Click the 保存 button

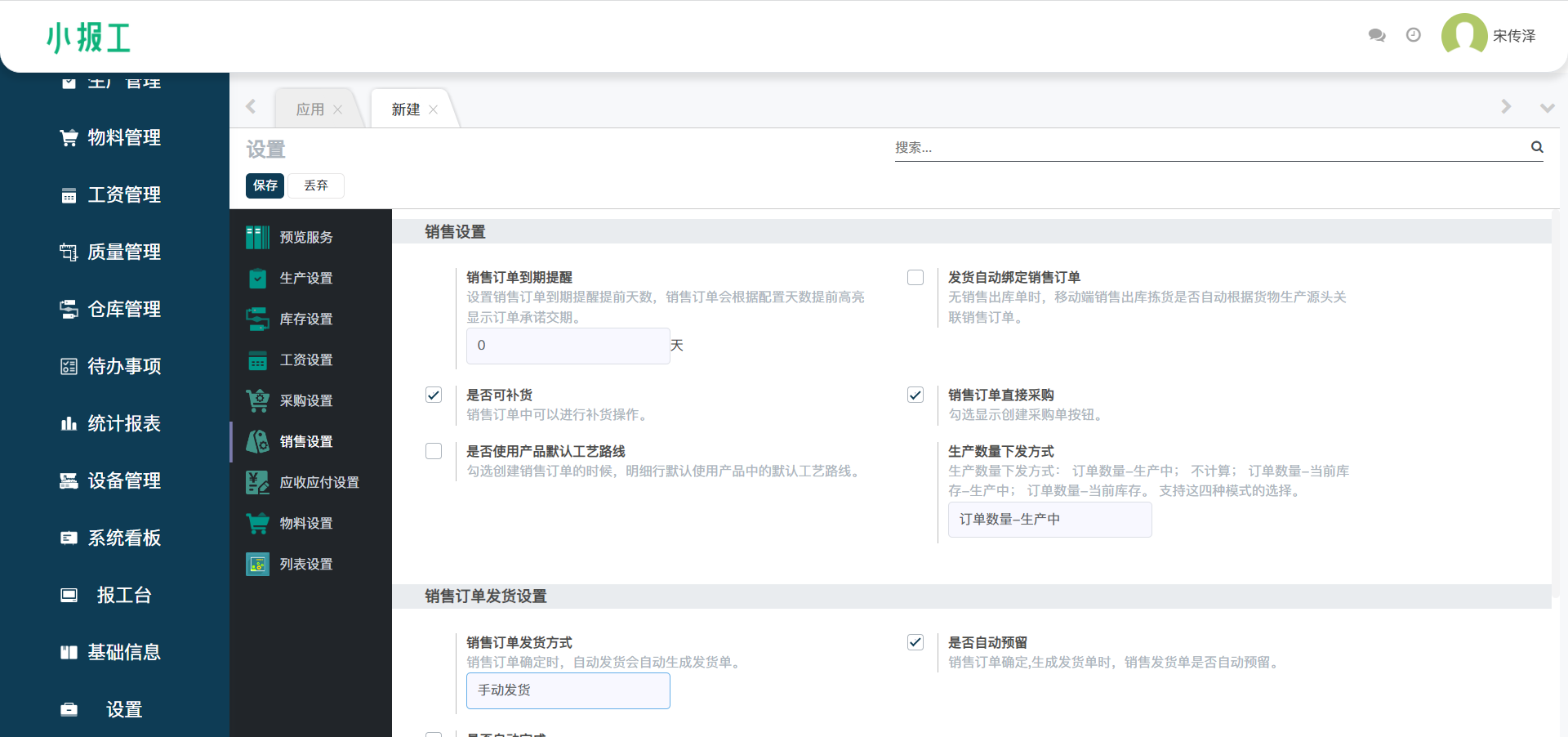click(x=265, y=185)
